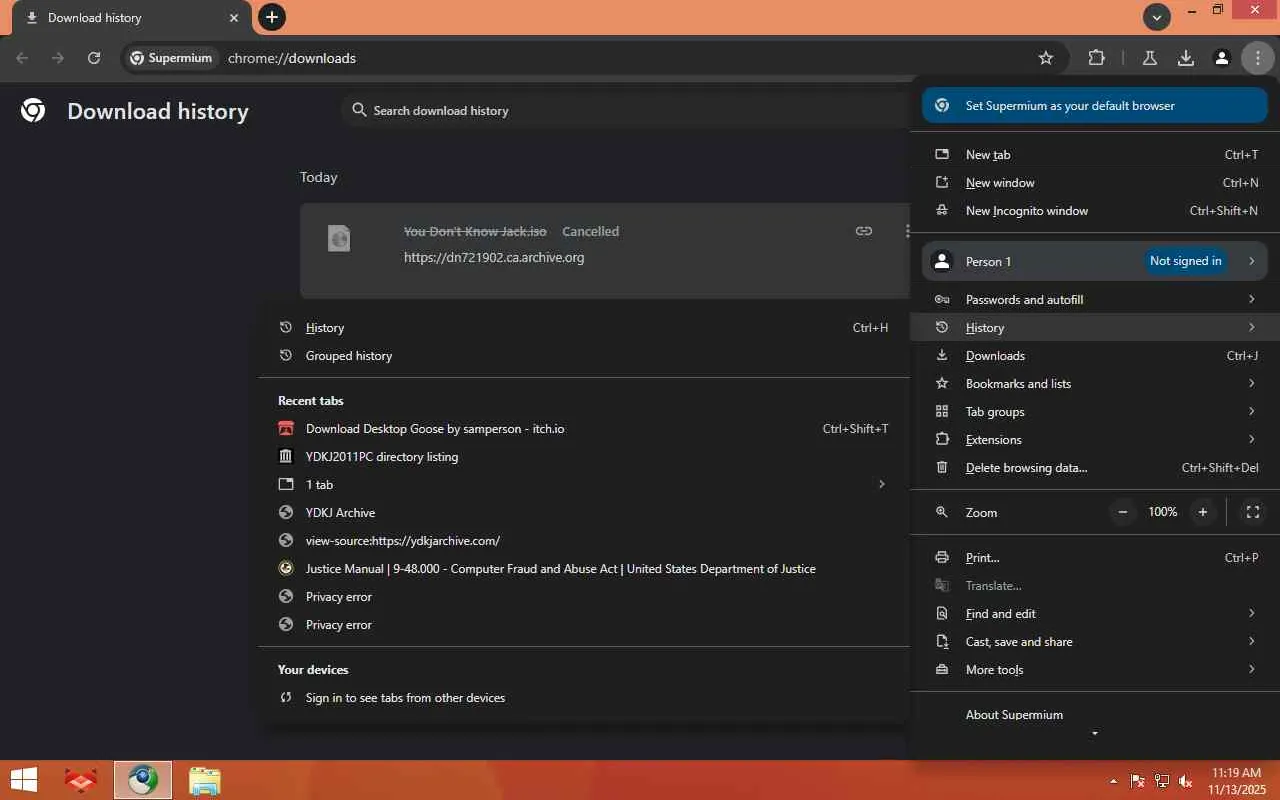Choose Delete browsing data menu entry
This screenshot has height=800, width=1280.
pyautogui.click(x=1026, y=468)
